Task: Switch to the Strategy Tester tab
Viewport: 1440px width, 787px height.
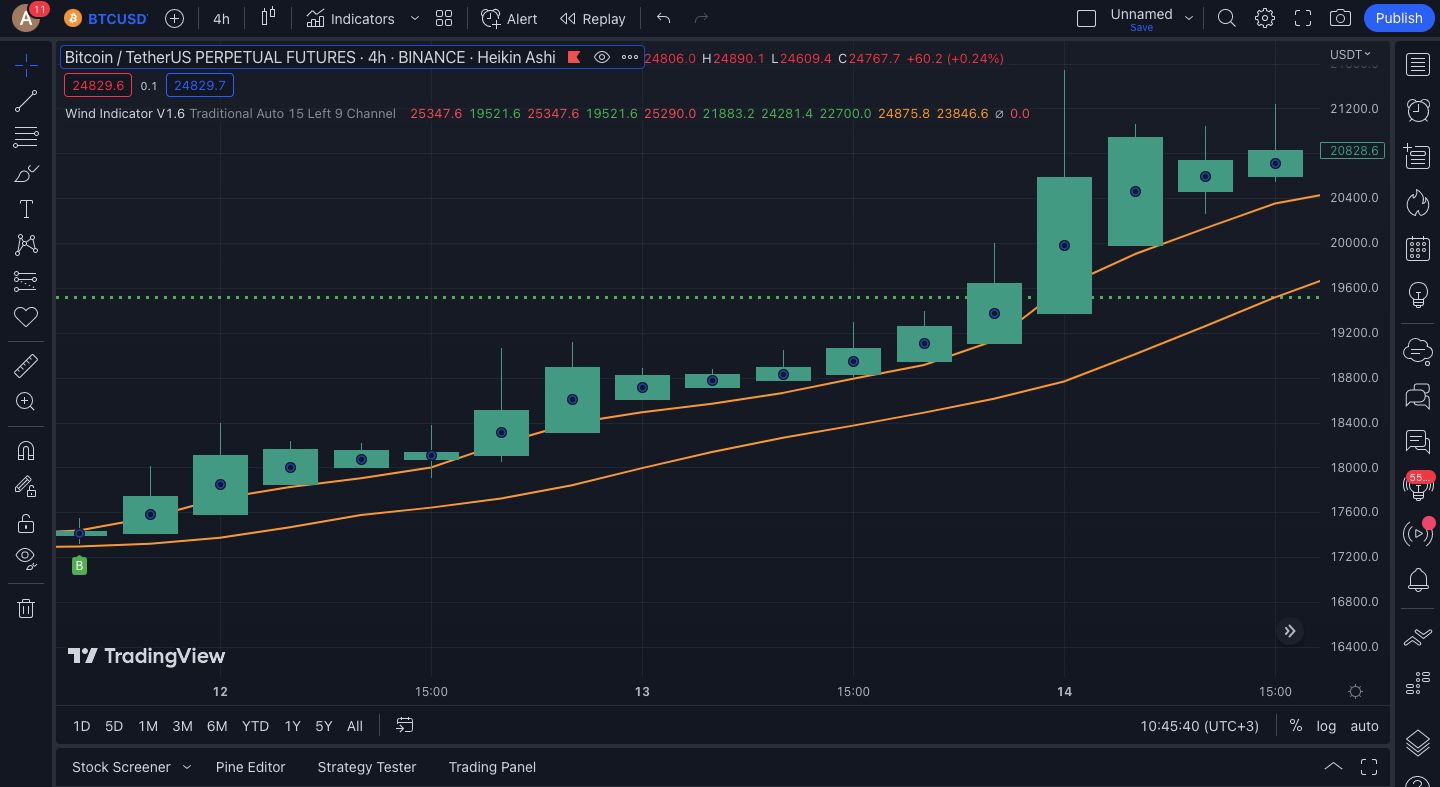Action: click(x=366, y=767)
